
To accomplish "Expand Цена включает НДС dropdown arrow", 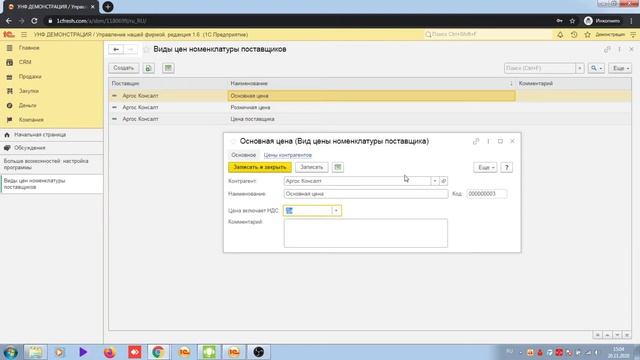I will point(336,211).
